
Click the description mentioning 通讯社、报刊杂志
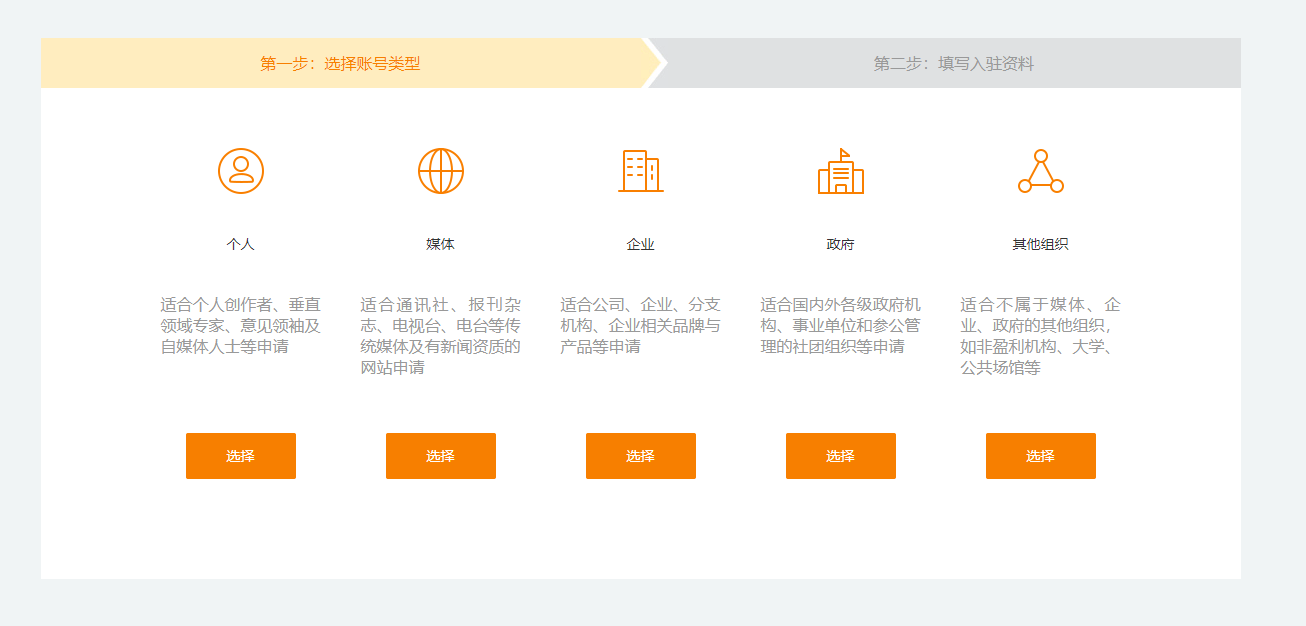click(441, 336)
